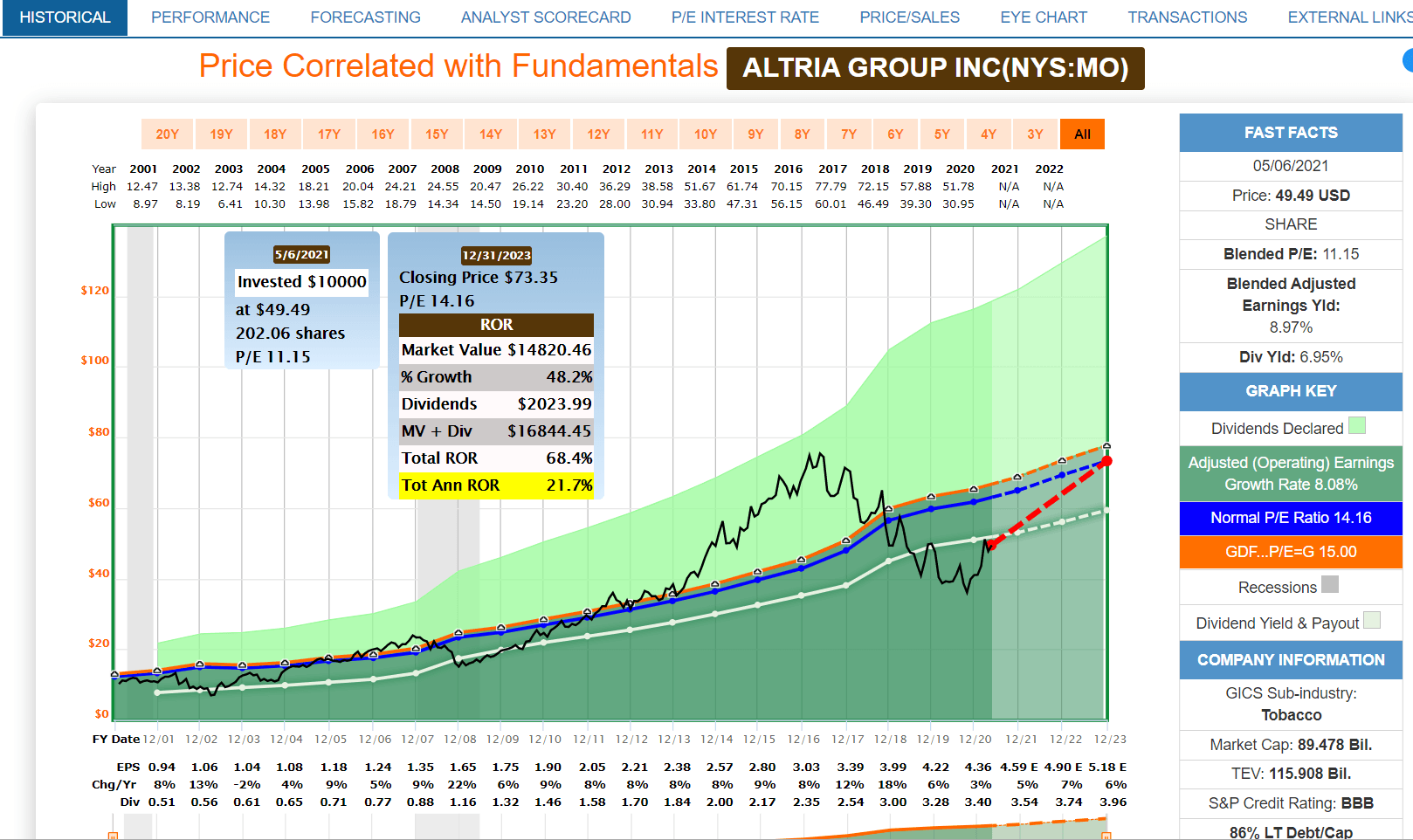Viewport: 1413px width, 840px height.
Task: Click the 5.18 E EPS estimate
Action: 1107,767
